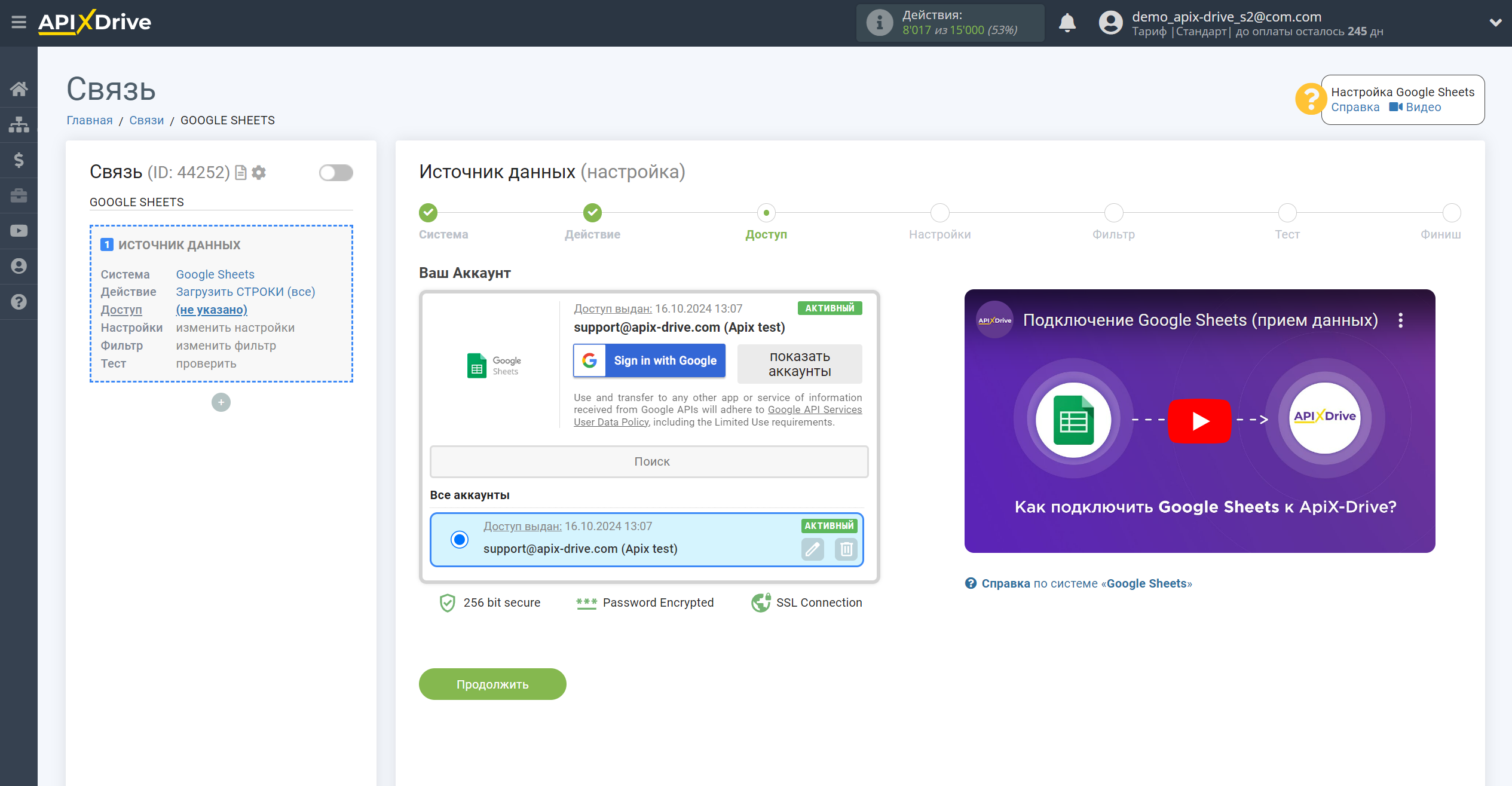Screen dimensions: 1512x786
Task: Open the notifications bell
Action: click(1067, 23)
